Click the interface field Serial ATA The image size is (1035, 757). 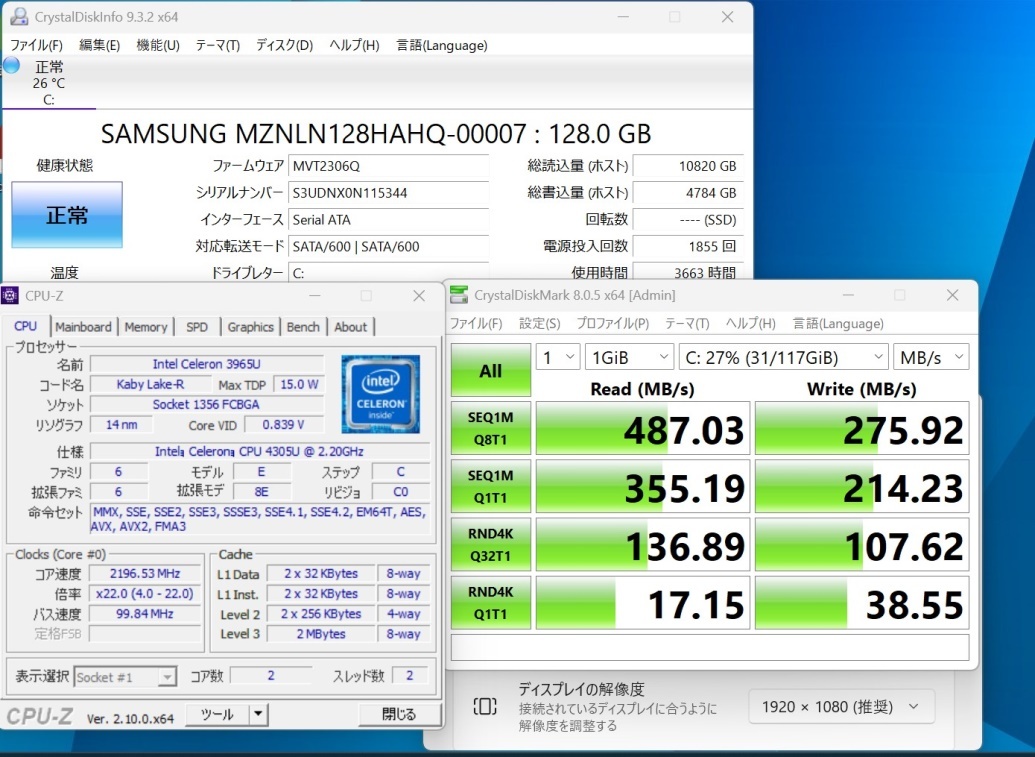click(x=388, y=220)
